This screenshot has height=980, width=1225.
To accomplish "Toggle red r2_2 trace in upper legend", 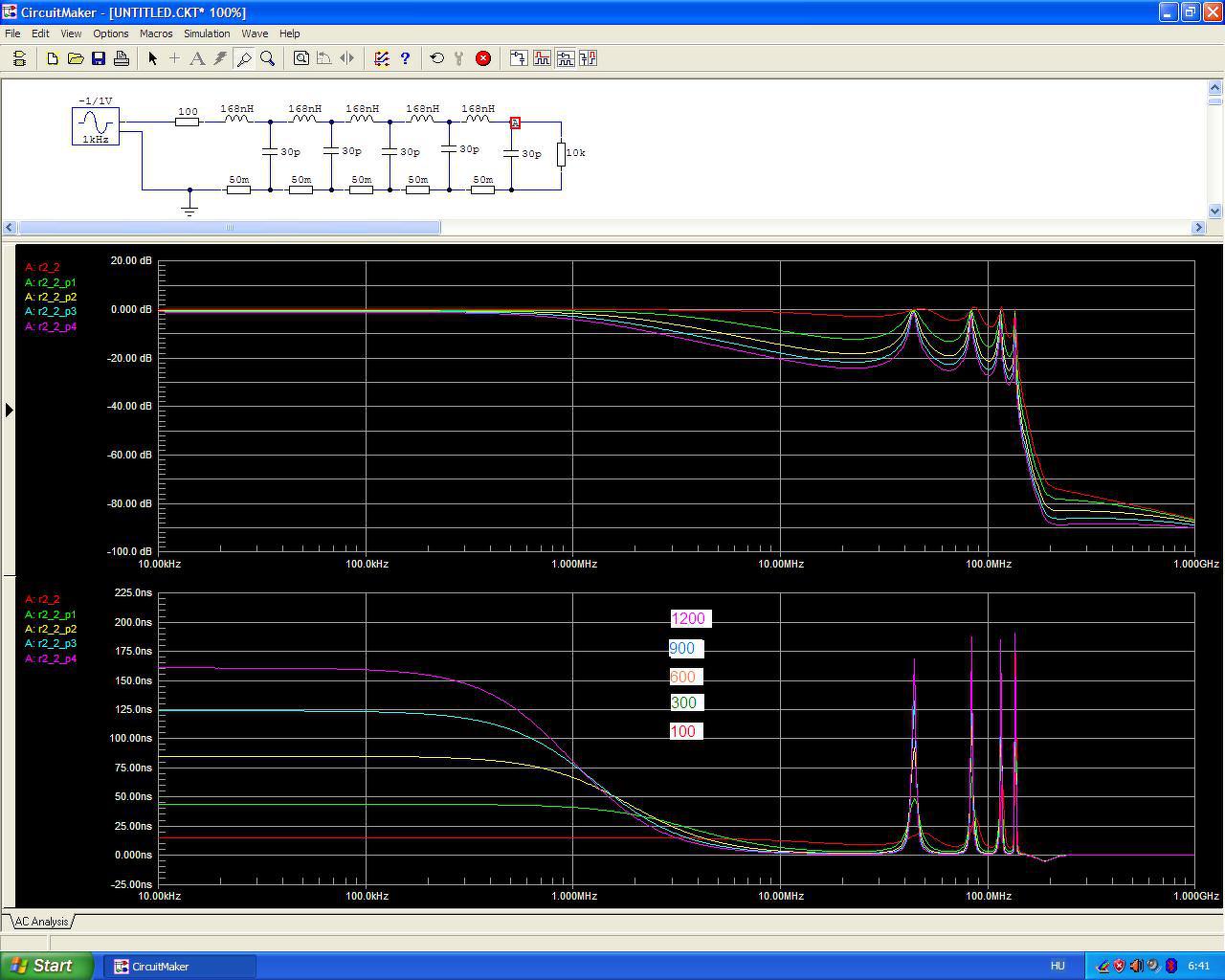I will (42, 268).
